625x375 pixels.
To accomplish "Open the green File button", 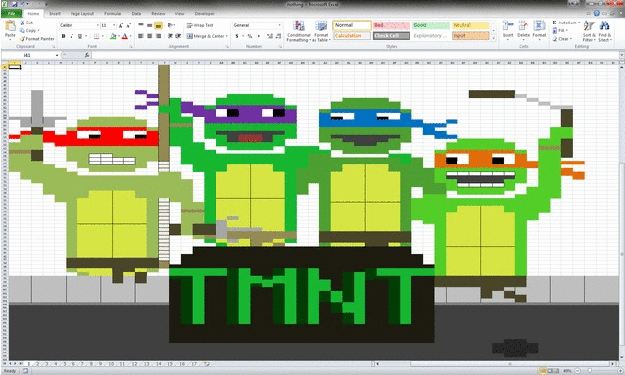I will 12,14.
